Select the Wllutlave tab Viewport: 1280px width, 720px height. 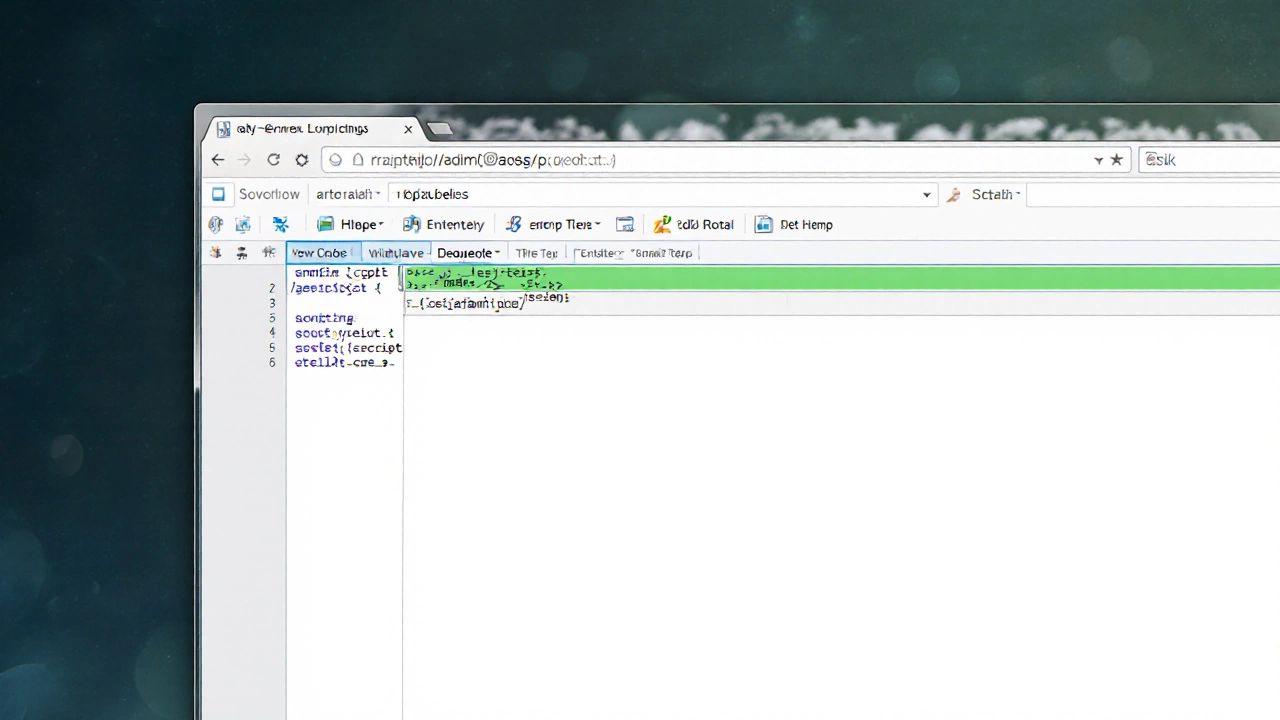(395, 253)
